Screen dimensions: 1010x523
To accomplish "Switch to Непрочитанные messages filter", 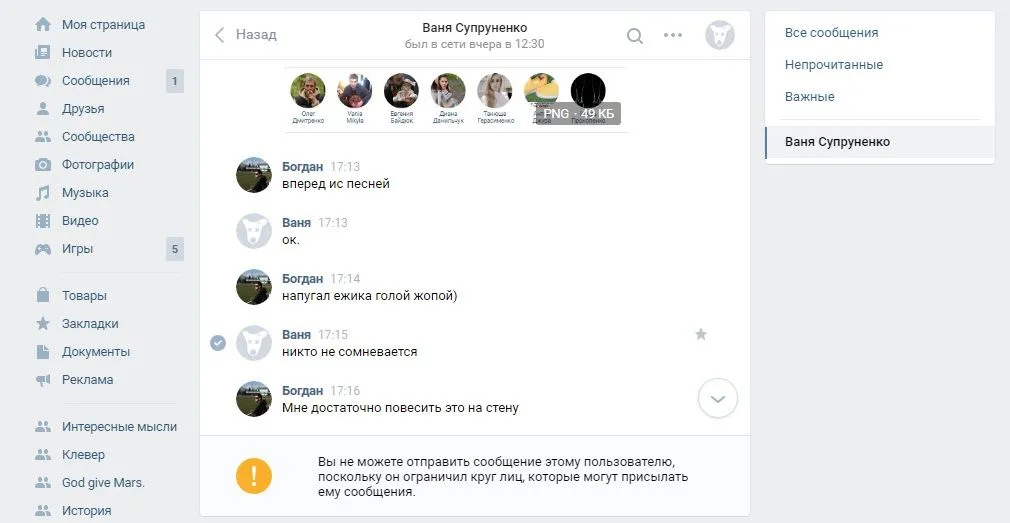I will point(834,64).
